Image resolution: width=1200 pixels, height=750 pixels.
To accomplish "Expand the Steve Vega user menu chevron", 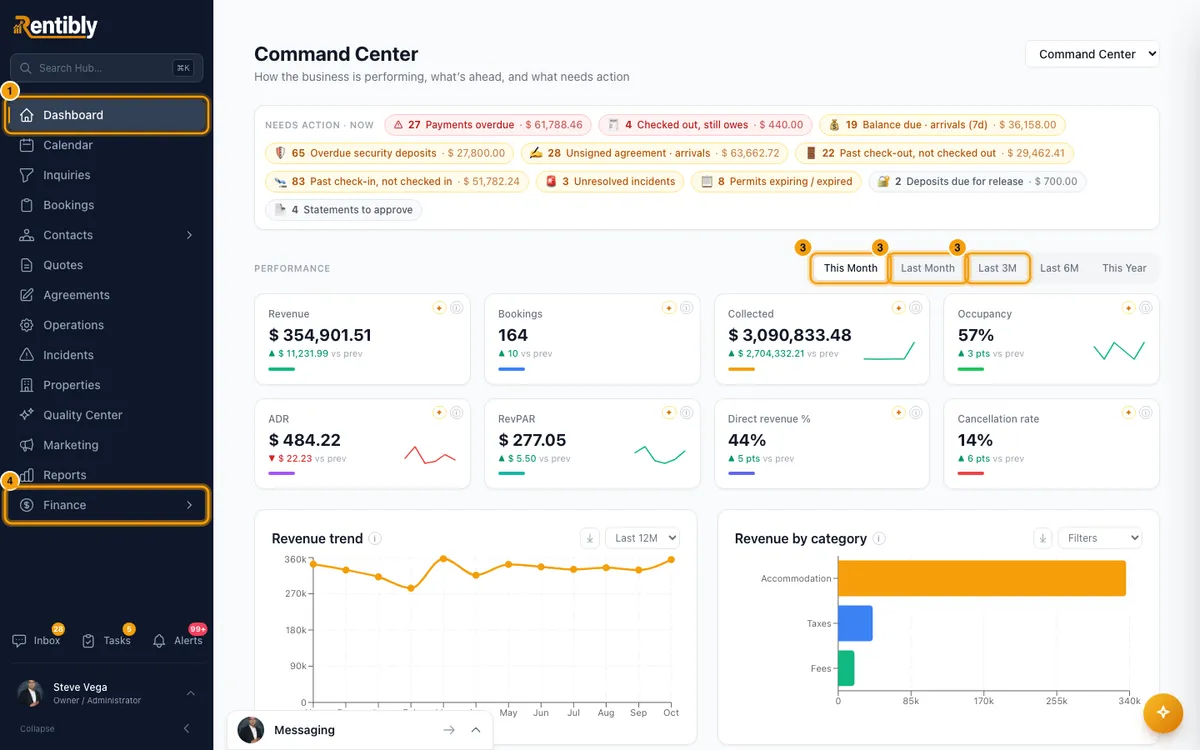I will coord(191,693).
